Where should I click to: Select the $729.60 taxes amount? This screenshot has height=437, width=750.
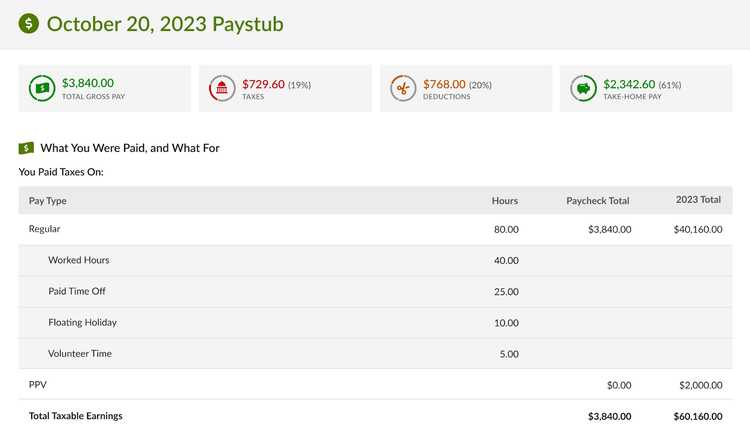263,84
